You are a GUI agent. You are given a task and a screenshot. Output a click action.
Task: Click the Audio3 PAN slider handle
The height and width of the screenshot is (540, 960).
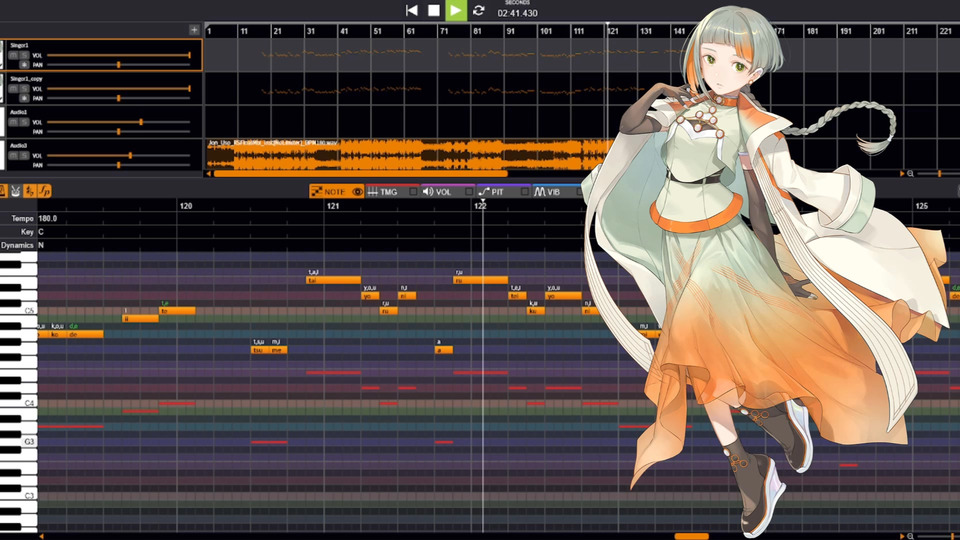(119, 165)
